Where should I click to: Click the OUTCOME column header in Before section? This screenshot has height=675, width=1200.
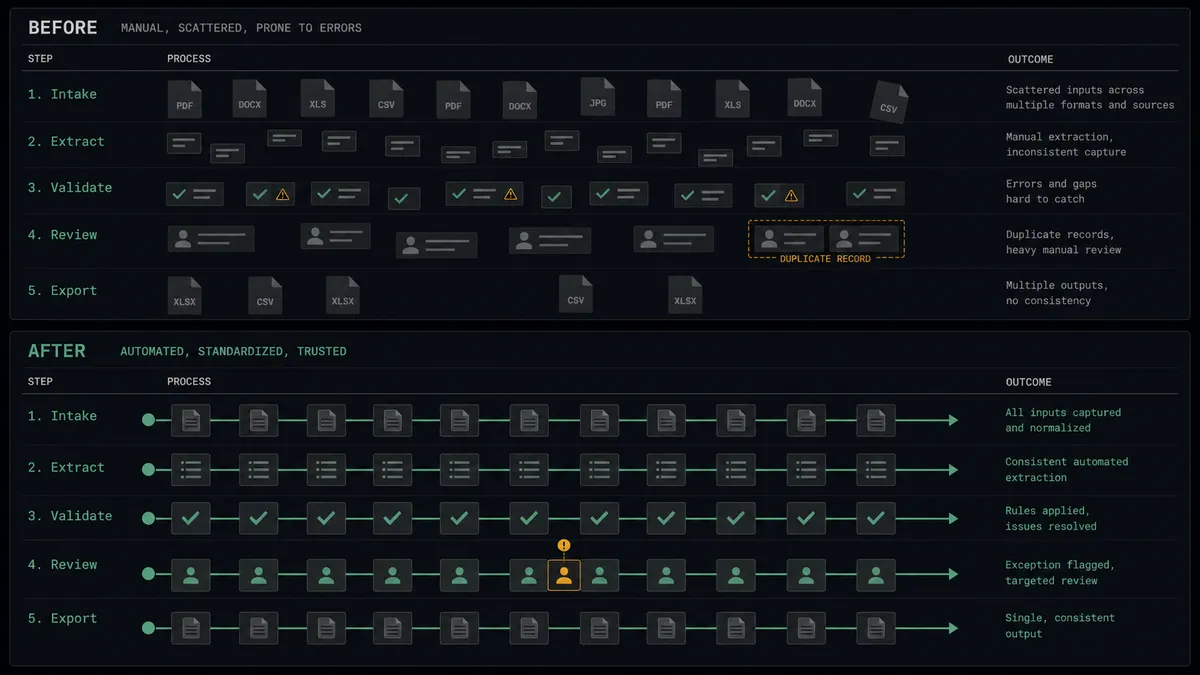click(1030, 59)
